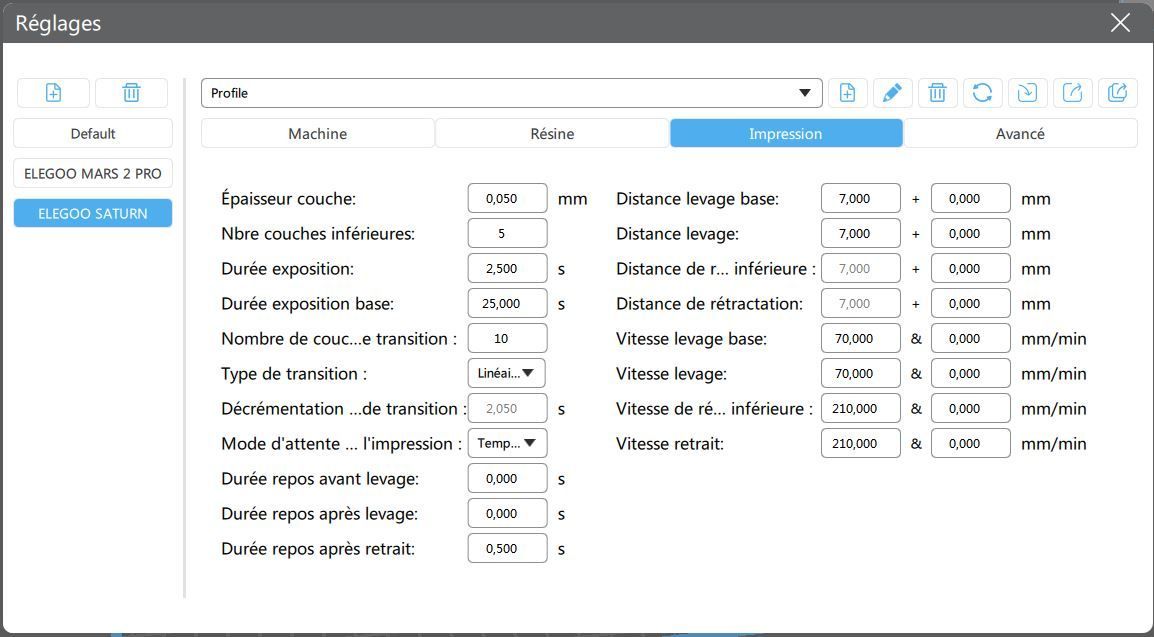Edit first Vitesse levage base field
This screenshot has height=637, width=1154.
click(860, 338)
